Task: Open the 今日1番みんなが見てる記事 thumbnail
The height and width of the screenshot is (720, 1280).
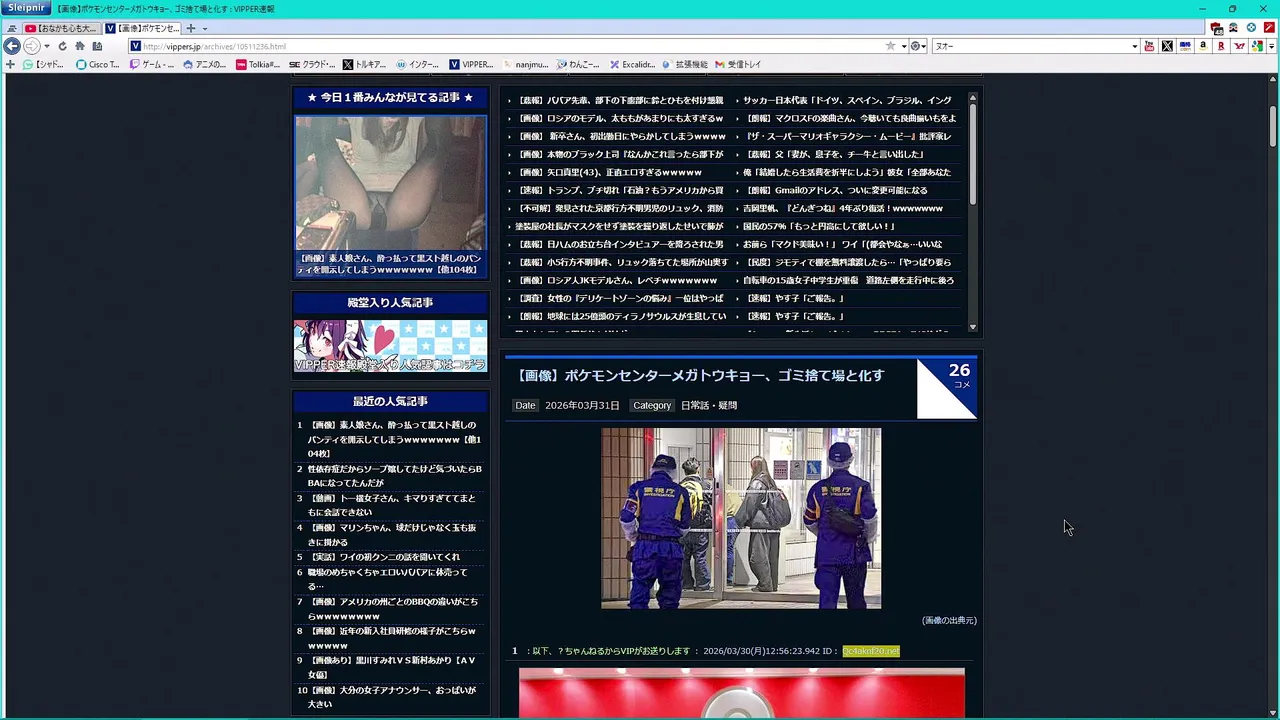Action: pyautogui.click(x=390, y=182)
